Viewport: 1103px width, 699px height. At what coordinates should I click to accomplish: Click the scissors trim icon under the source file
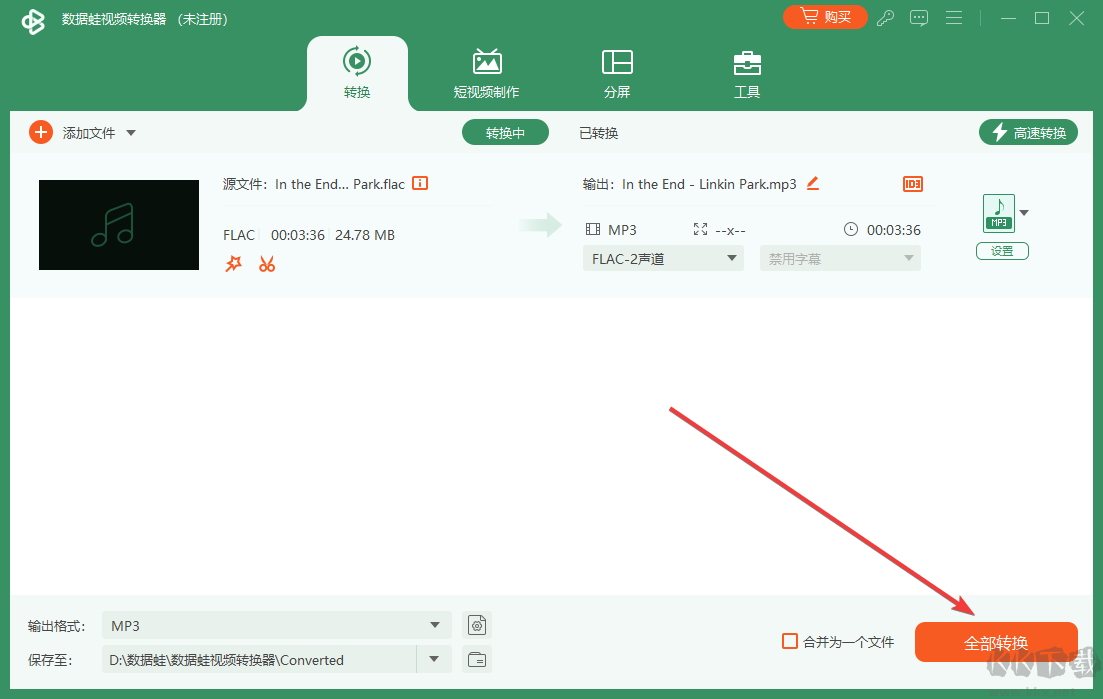pos(265,263)
